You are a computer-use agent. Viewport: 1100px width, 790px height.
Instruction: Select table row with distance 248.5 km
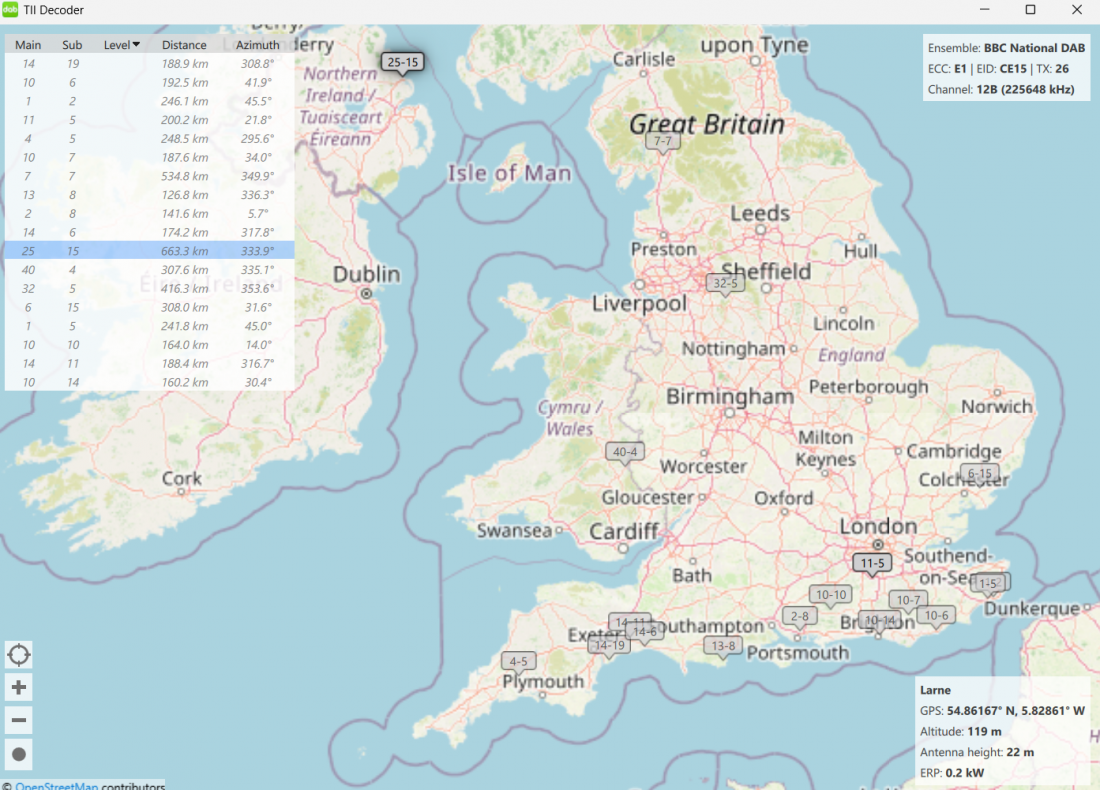pos(149,139)
